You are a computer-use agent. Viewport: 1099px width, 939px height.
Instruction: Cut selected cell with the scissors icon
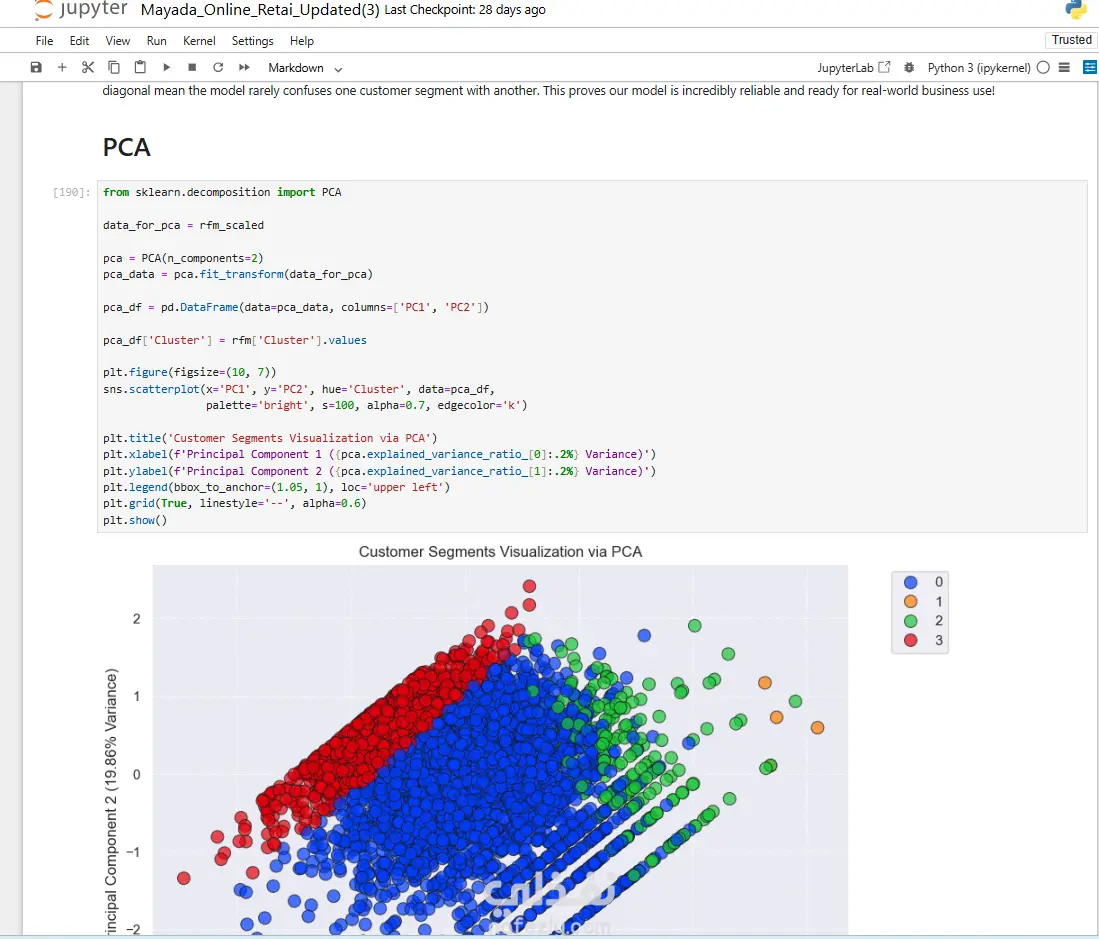(x=88, y=67)
